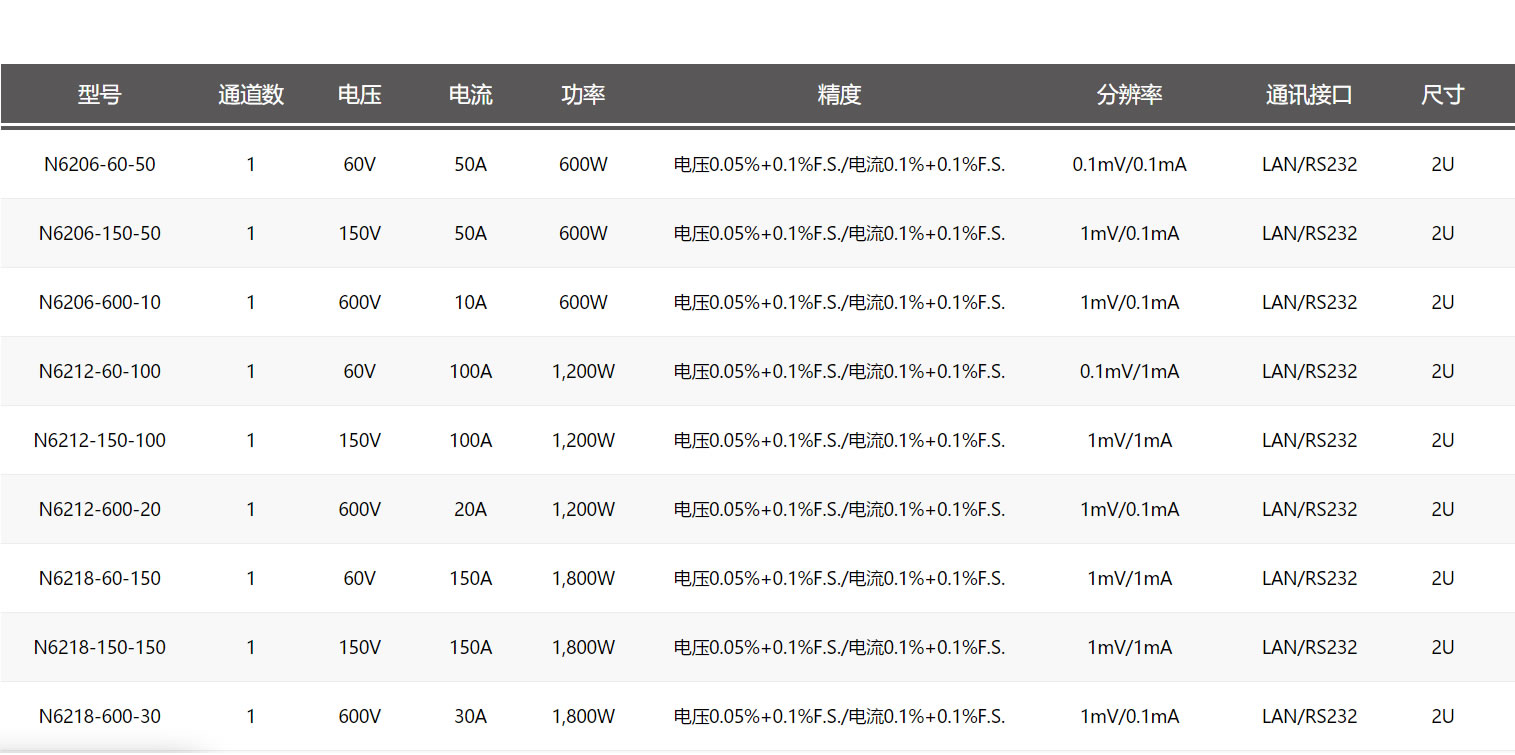Select model N6212-150-100

point(100,440)
